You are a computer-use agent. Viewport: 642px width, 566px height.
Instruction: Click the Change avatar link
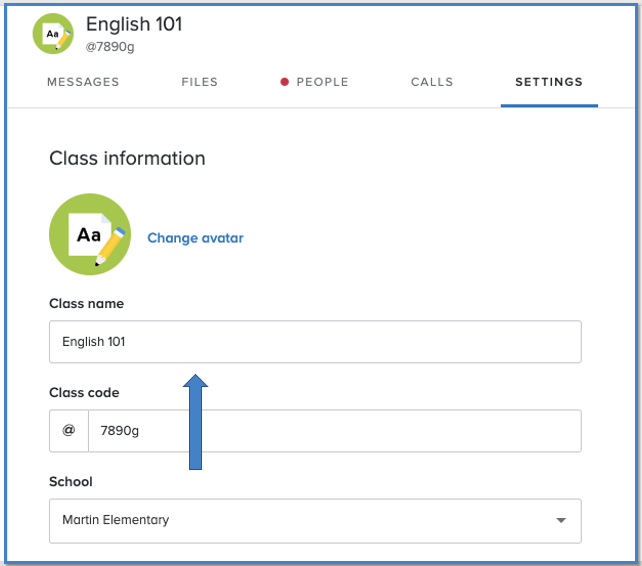pos(195,238)
